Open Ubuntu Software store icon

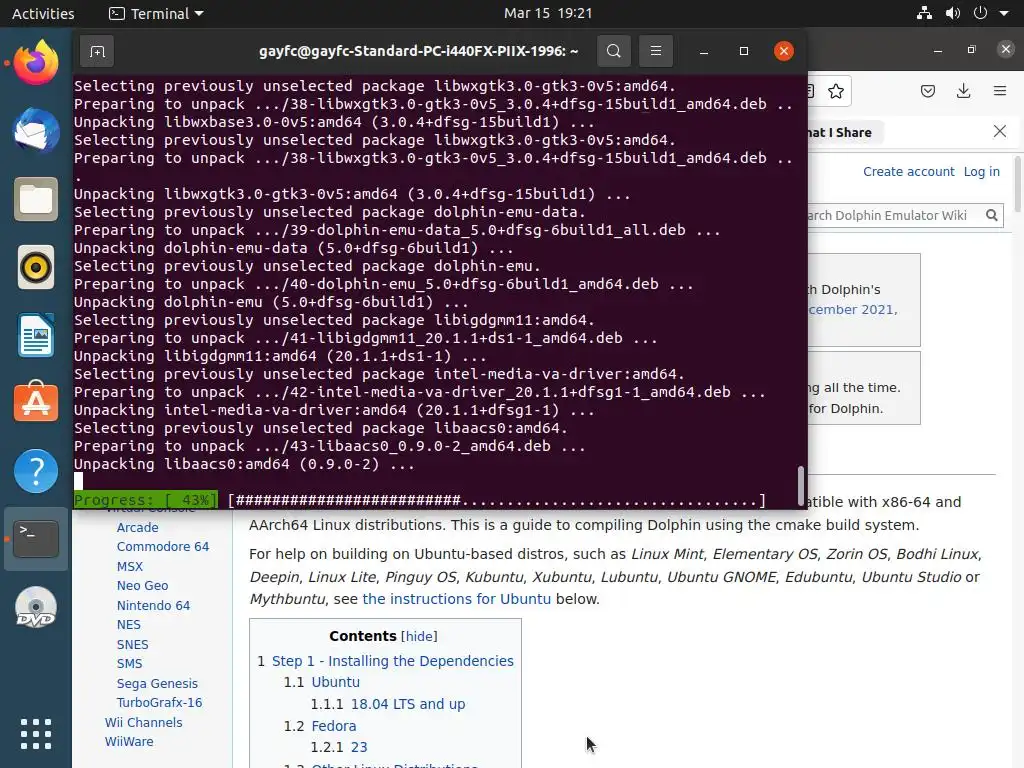36,402
